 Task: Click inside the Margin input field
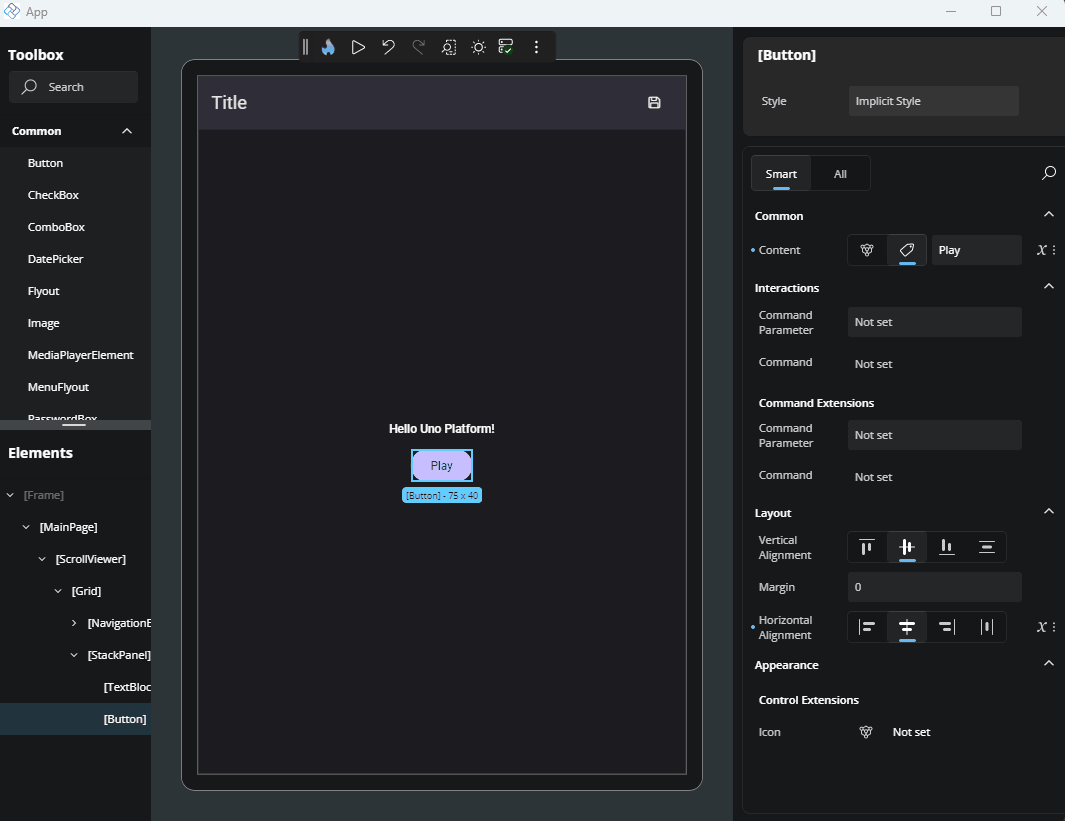pyautogui.click(x=934, y=587)
